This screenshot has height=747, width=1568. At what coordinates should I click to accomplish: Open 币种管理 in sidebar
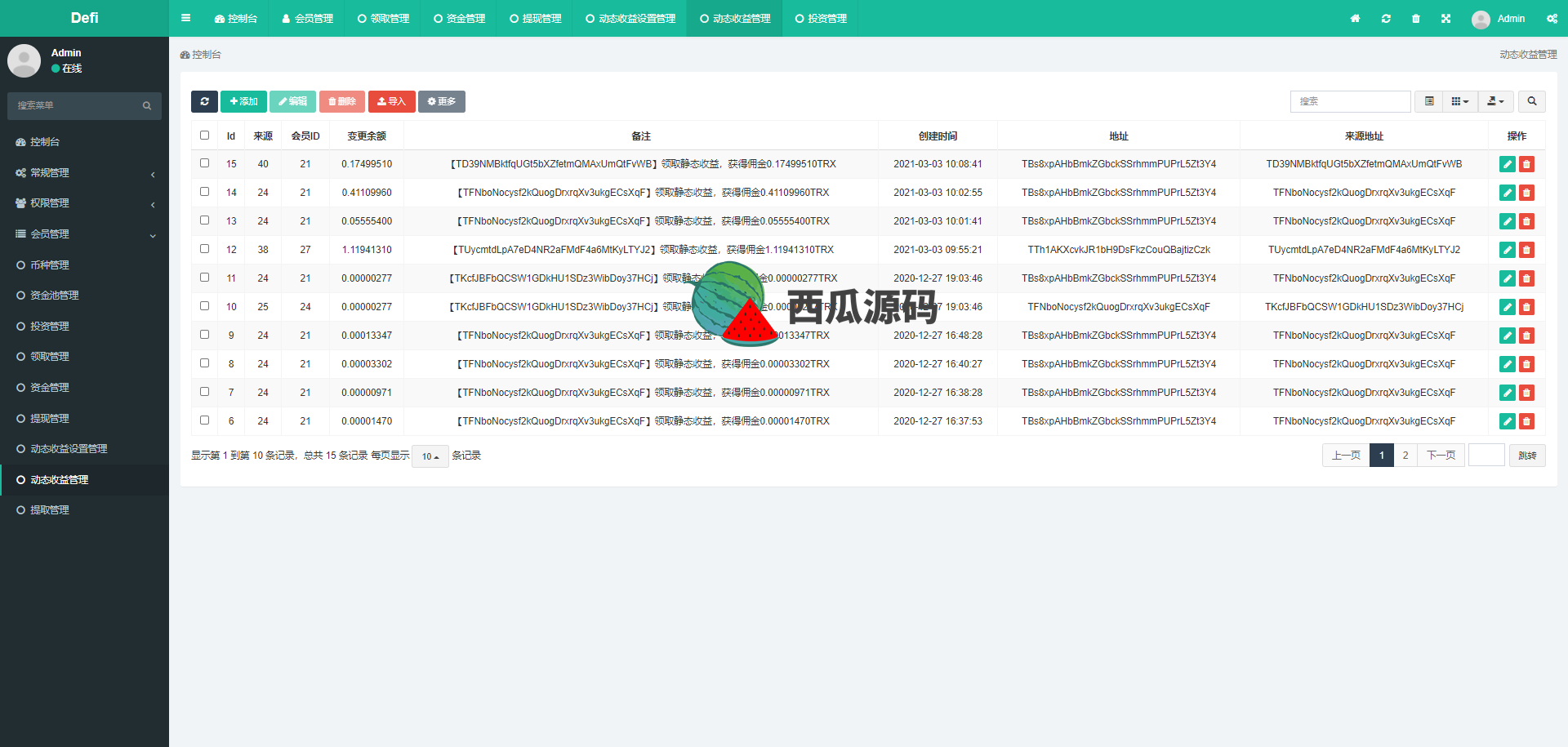click(x=84, y=265)
